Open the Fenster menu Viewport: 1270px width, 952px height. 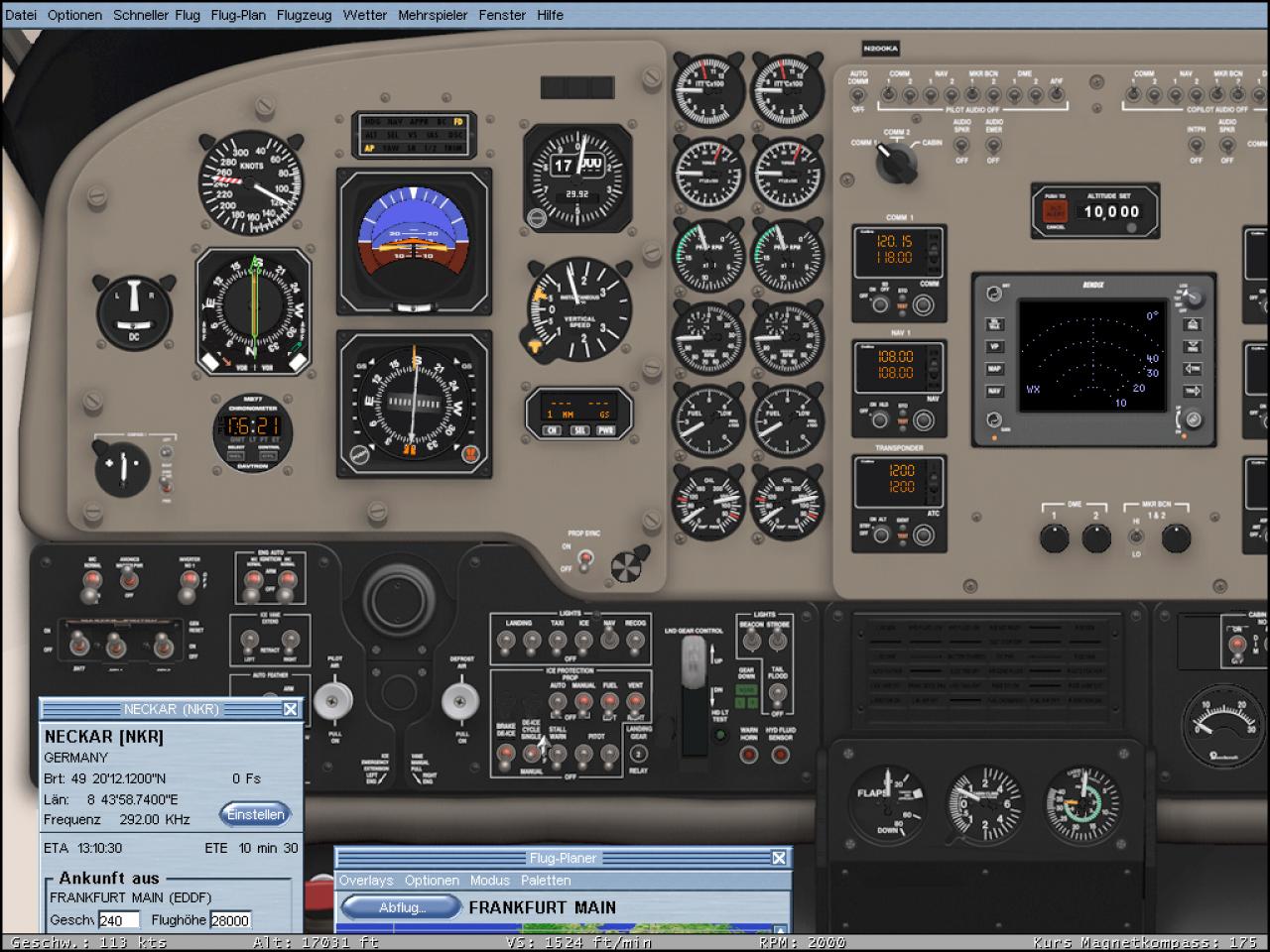point(502,15)
